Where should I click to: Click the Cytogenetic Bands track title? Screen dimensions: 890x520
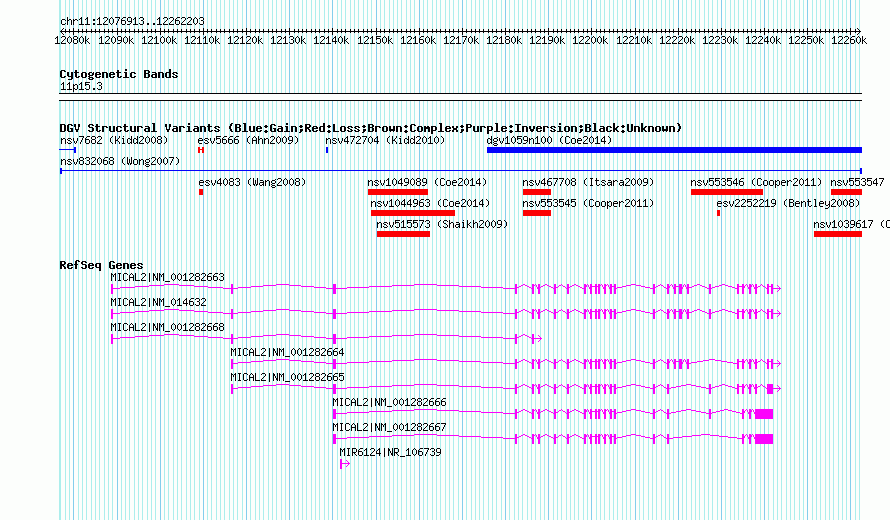pos(119,74)
